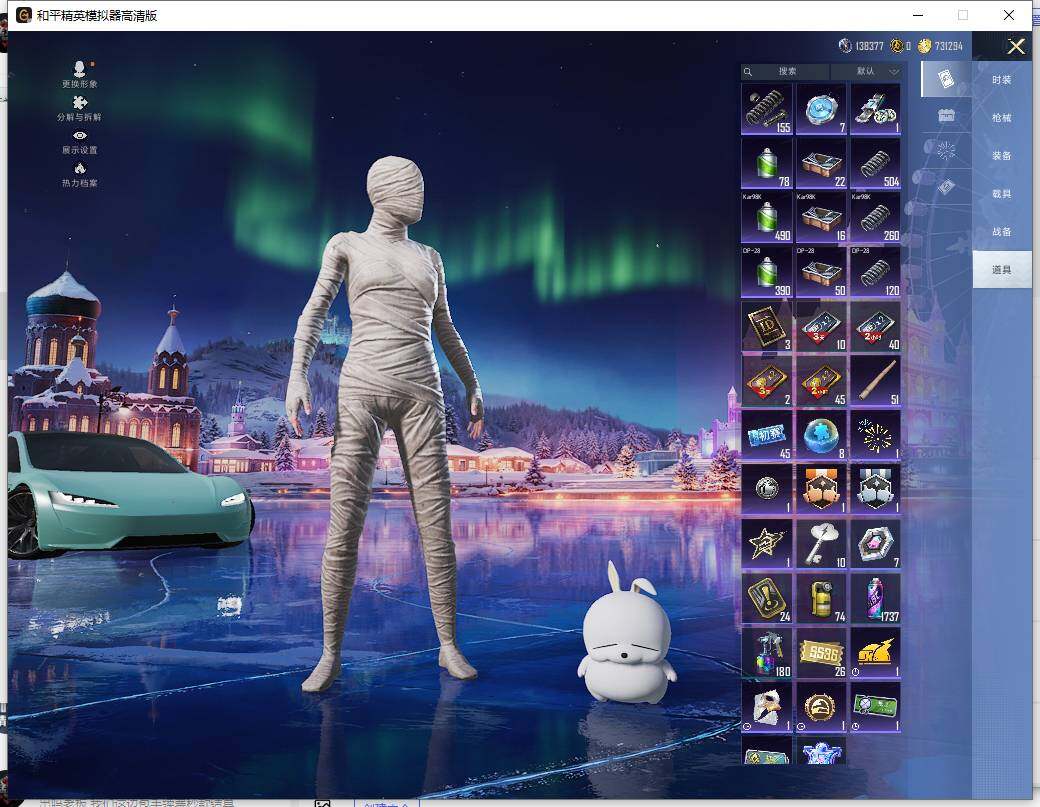The image size is (1040, 807).
Task: Select the blue x2 card with 10
Action: [x=821, y=326]
